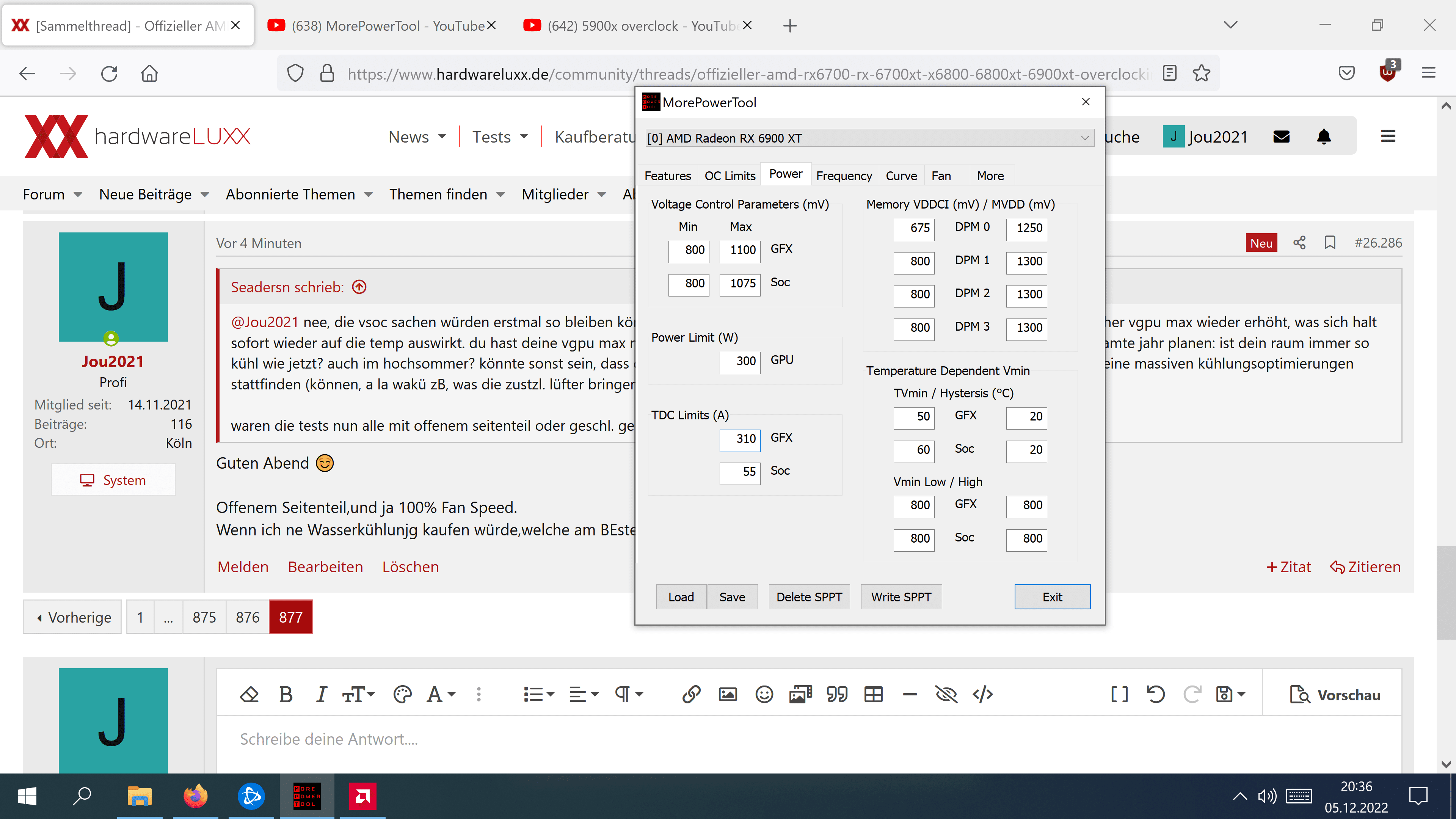Screen dimensions: 1456x819
Task: Click the Bearbeiten edit post link
Action: (x=326, y=567)
